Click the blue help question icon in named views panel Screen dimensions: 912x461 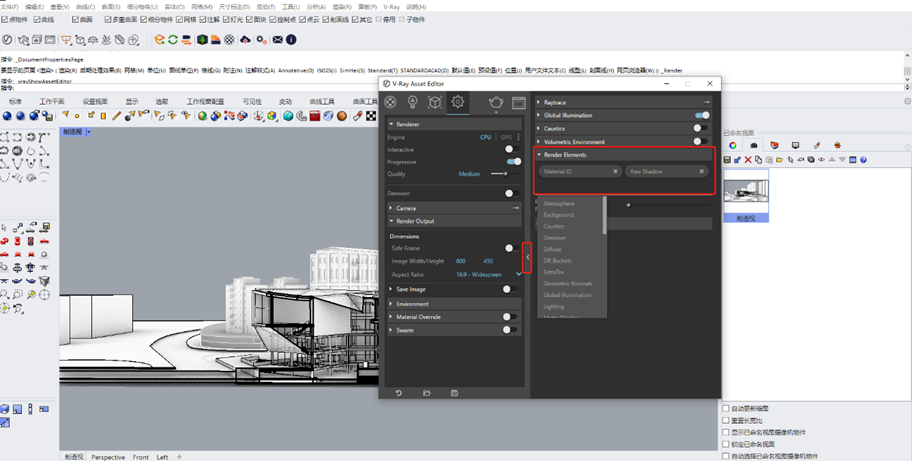(863, 160)
